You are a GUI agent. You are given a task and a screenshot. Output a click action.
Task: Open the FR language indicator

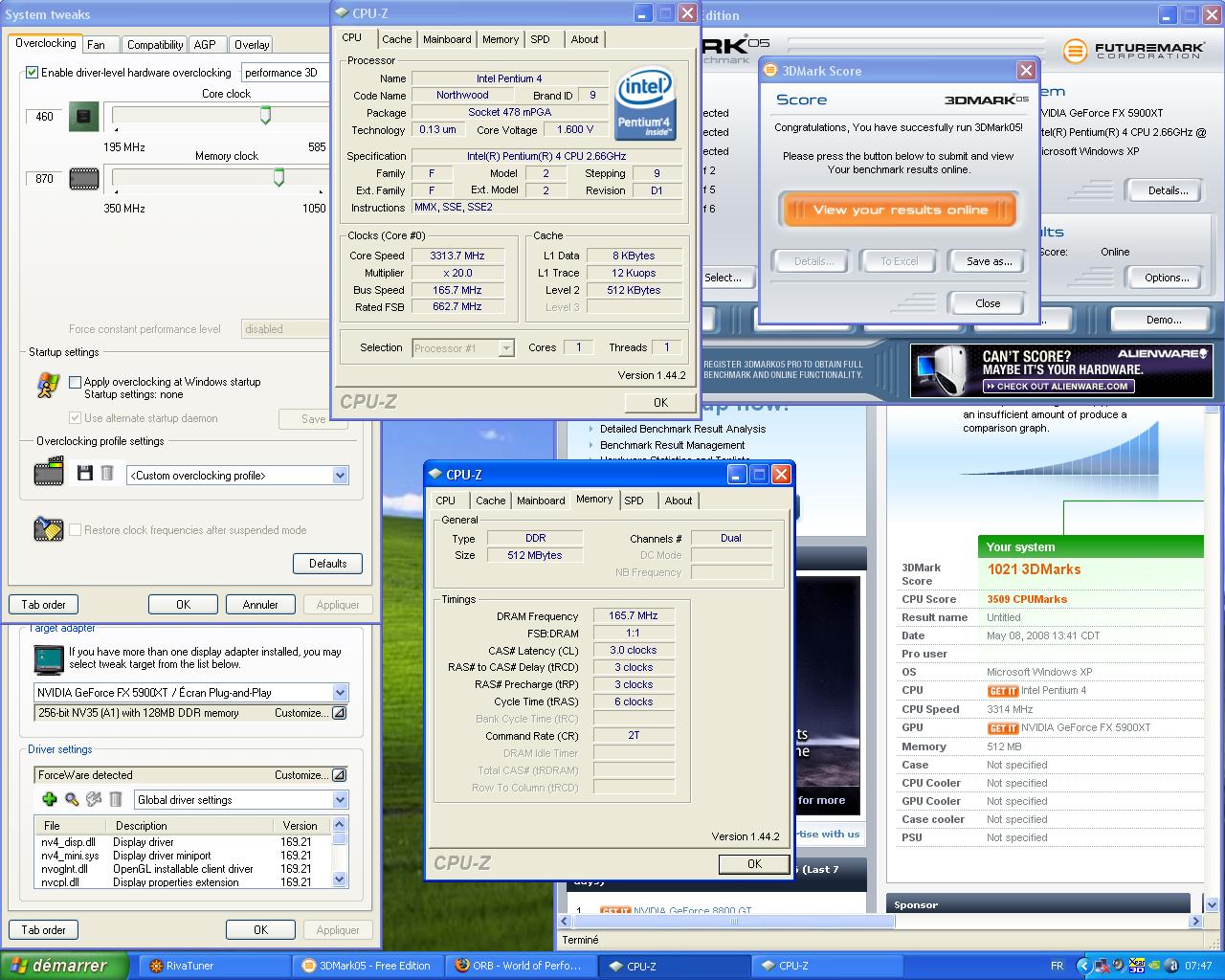(x=1057, y=966)
